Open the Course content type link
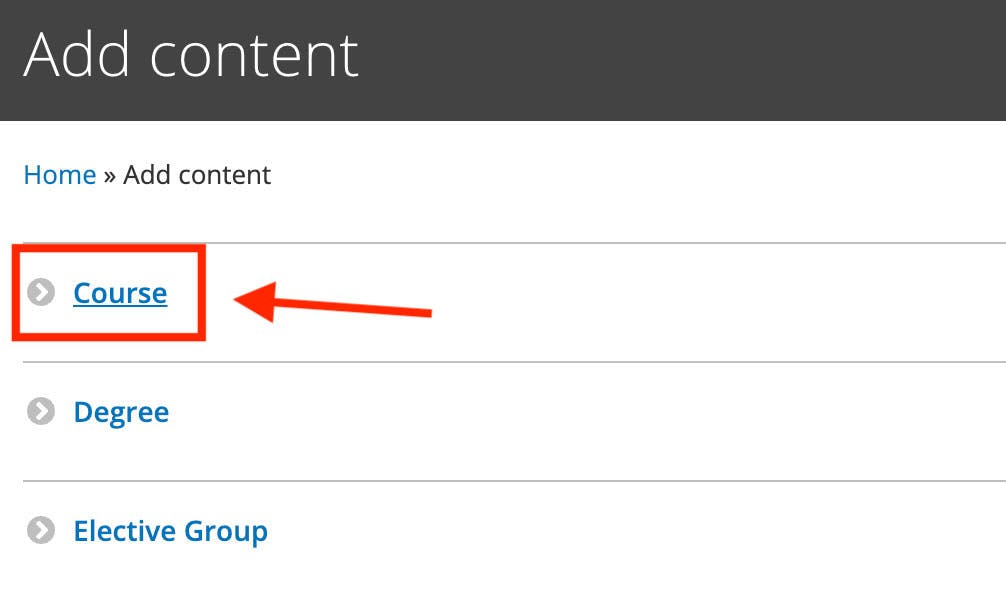The height and width of the screenshot is (611, 1006). pyautogui.click(x=120, y=293)
